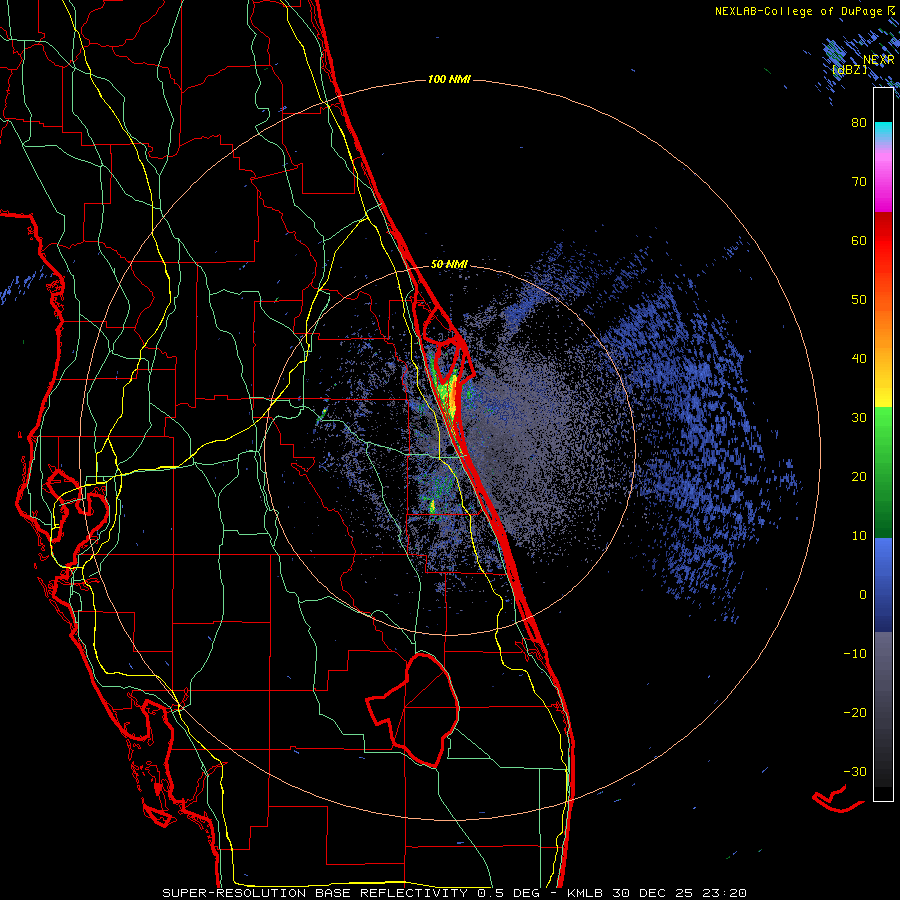
Task: Click the '50 NMI' range ring label
Action: [449, 265]
